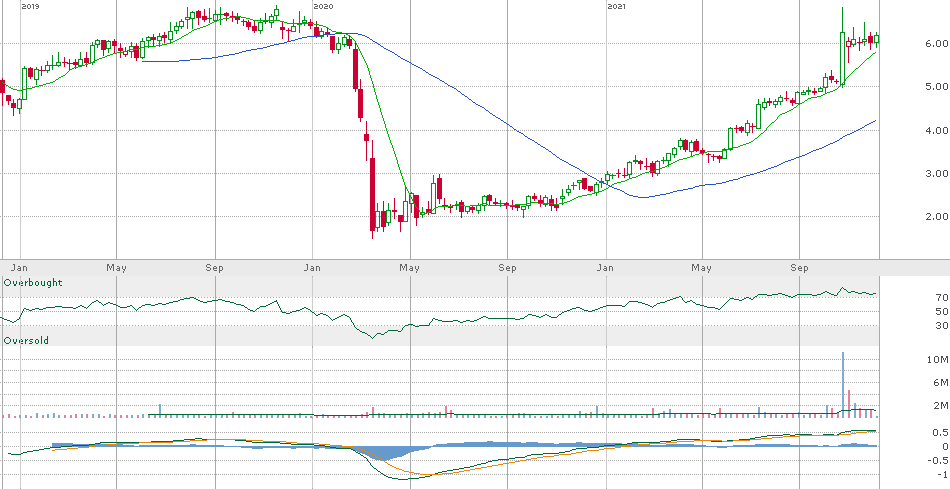This screenshot has width=950, height=489.
Task: Click the Jan label beneath 2021
Action: 605,268
